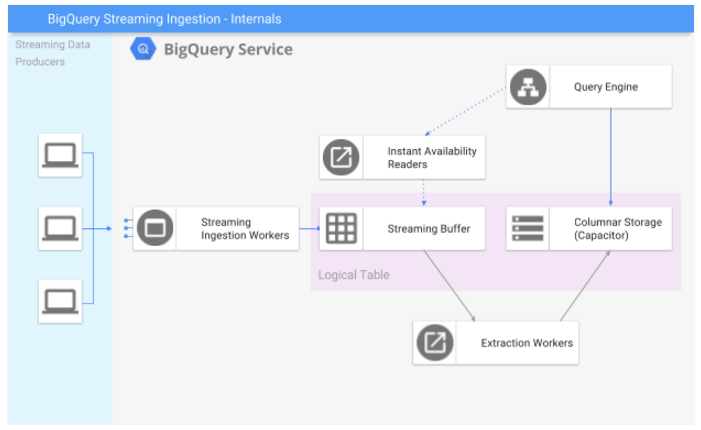This screenshot has height=430, width=701.
Task: Select the top laptop producer icon
Action: click(x=60, y=155)
